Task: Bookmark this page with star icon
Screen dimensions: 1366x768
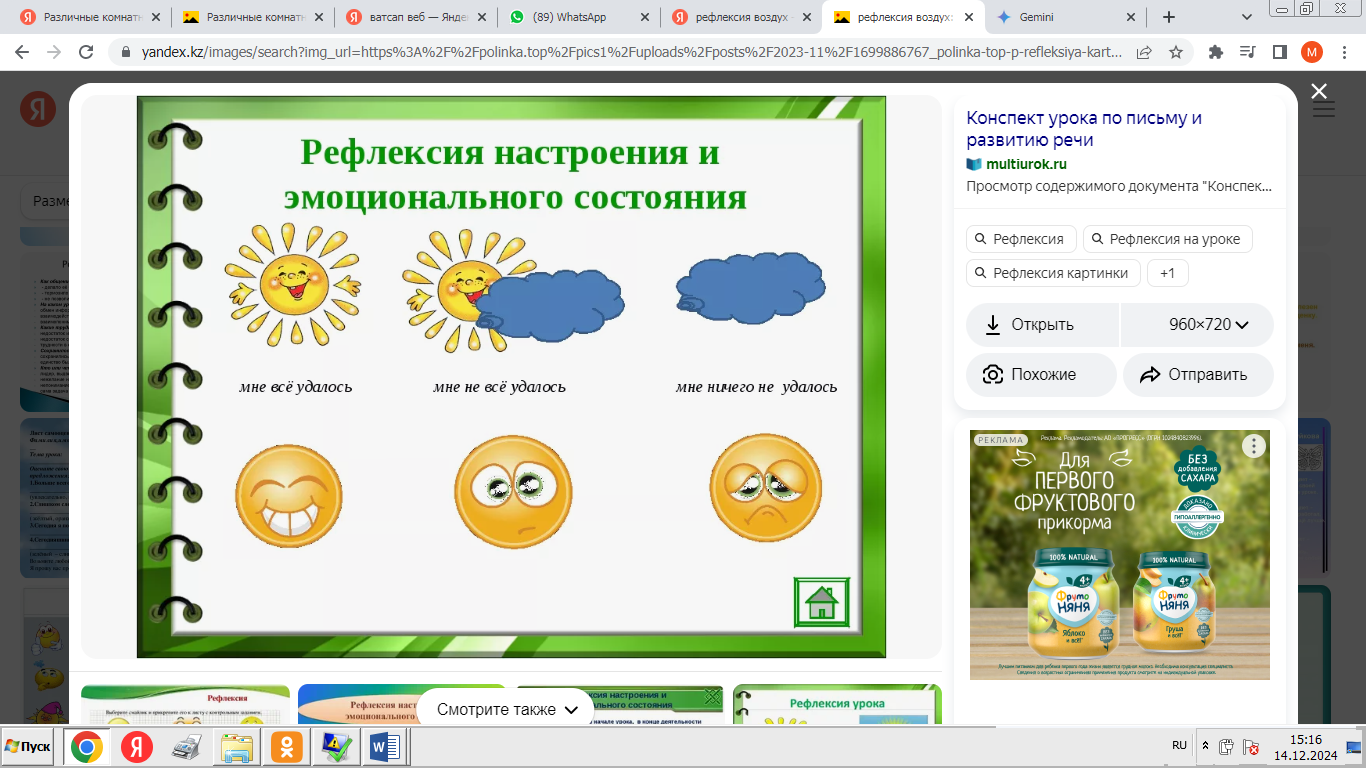Action: 1176,52
